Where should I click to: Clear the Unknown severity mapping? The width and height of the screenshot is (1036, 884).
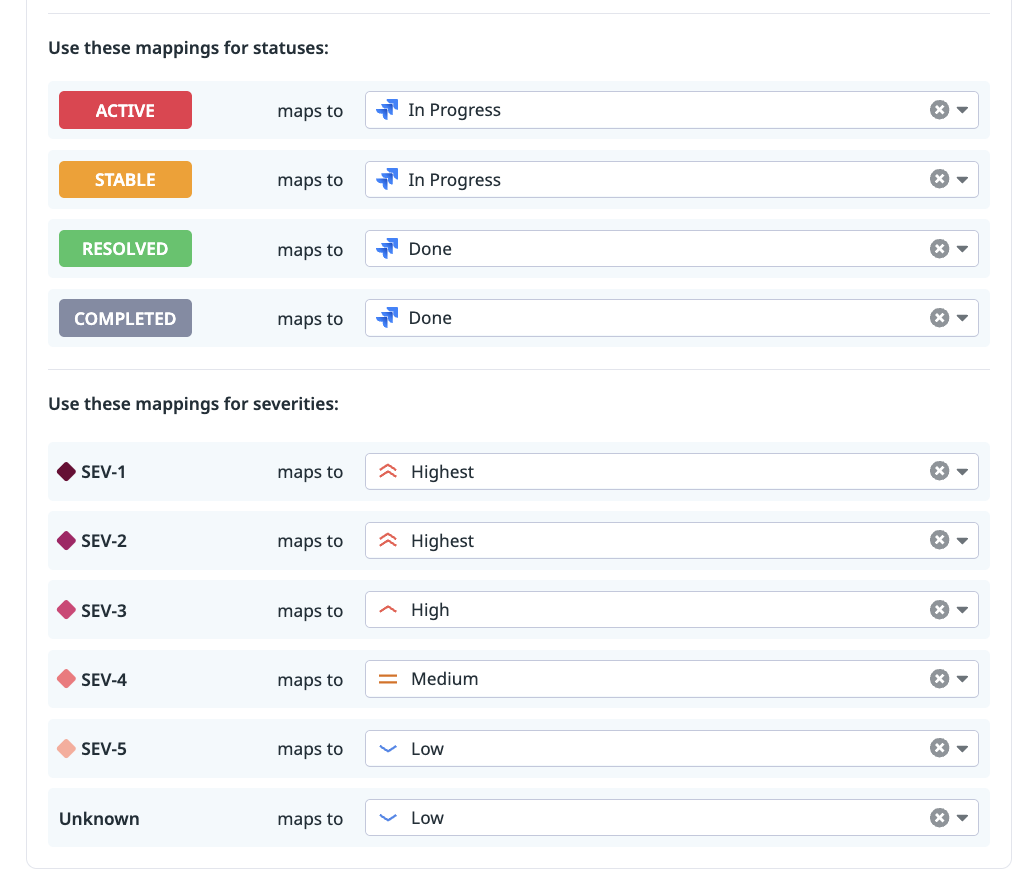939,818
